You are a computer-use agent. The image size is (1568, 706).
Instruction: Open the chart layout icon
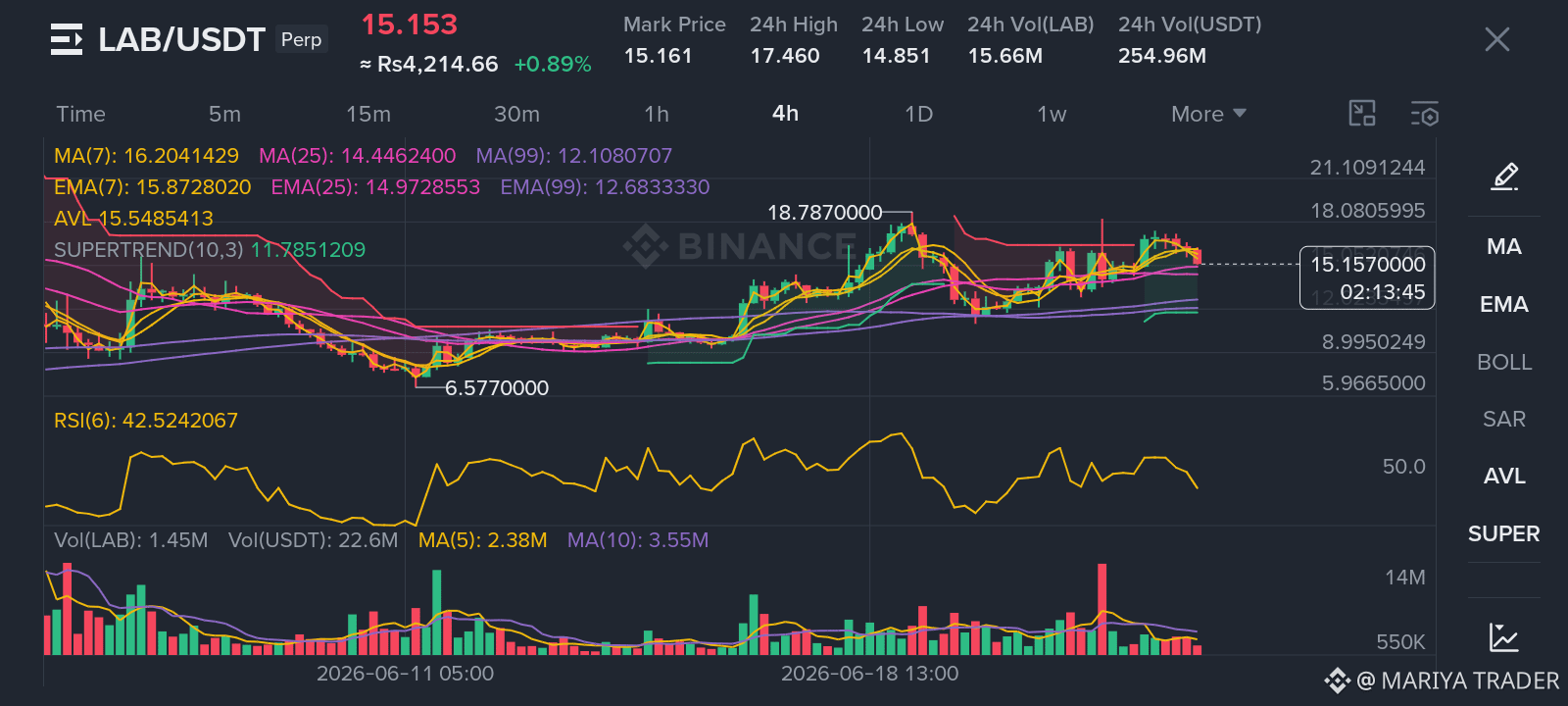1362,114
